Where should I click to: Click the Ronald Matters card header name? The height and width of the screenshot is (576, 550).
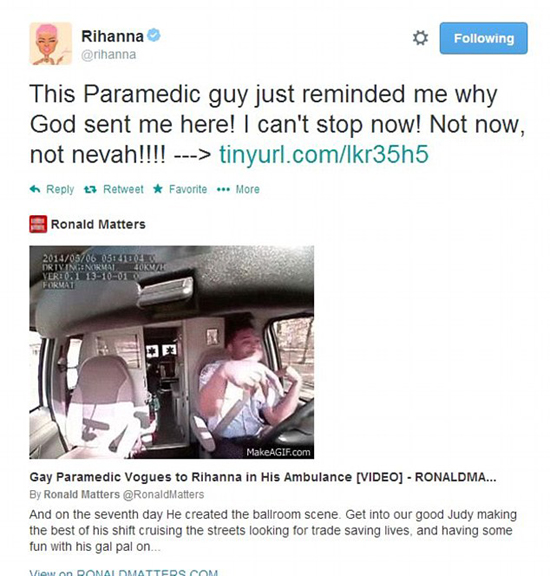(98, 224)
